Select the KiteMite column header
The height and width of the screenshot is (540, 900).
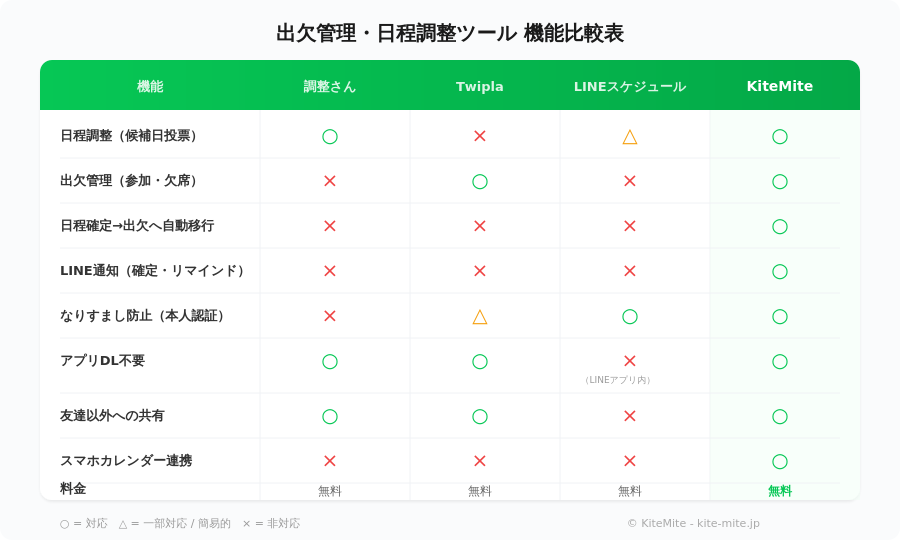(x=780, y=86)
